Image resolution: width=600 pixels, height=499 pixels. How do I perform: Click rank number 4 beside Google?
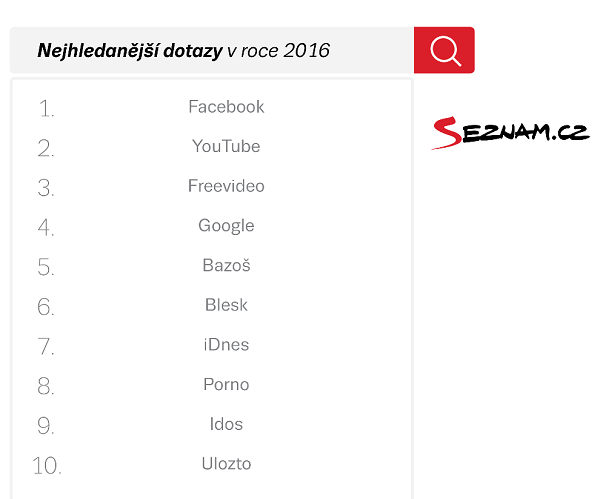pos(46,228)
